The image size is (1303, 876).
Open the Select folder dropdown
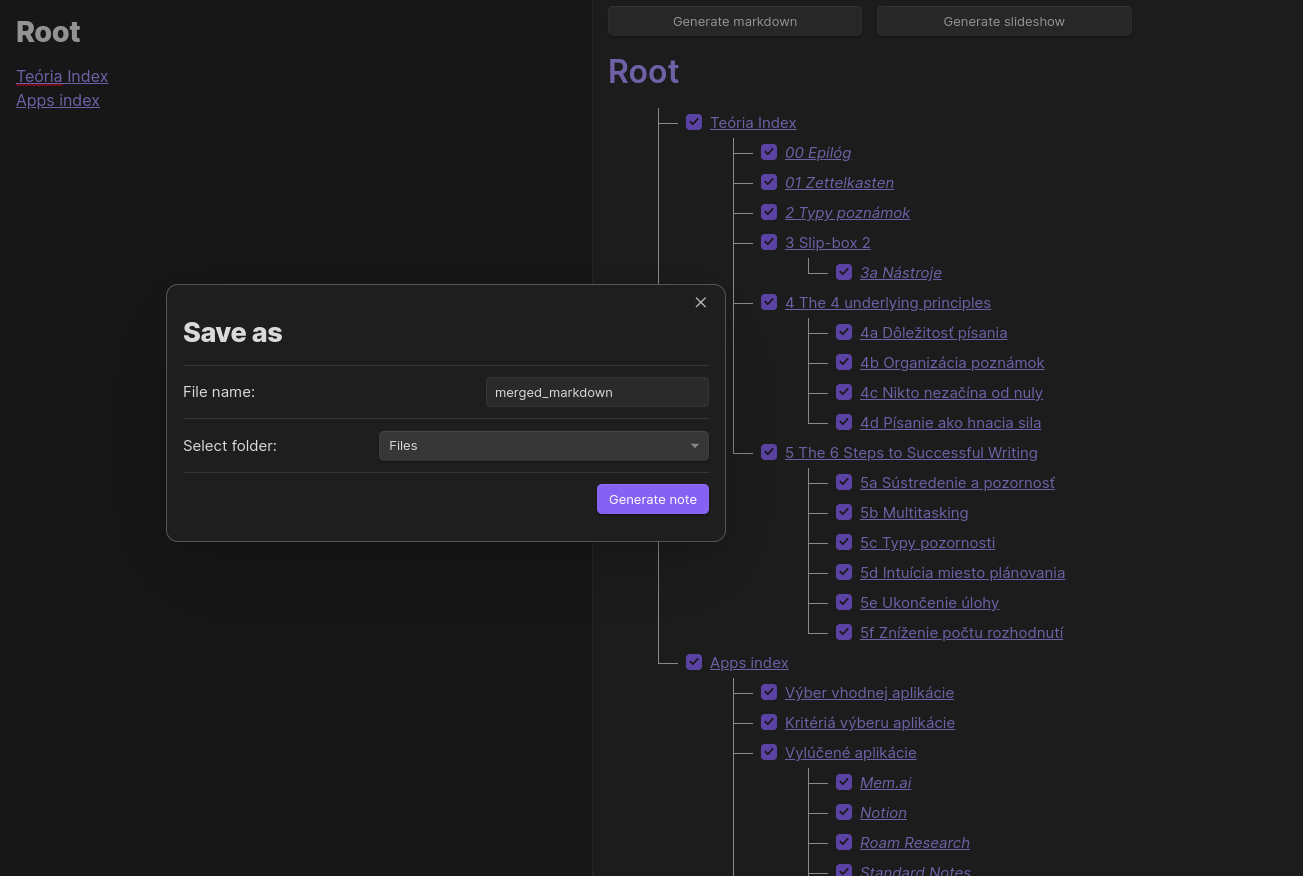(543, 445)
